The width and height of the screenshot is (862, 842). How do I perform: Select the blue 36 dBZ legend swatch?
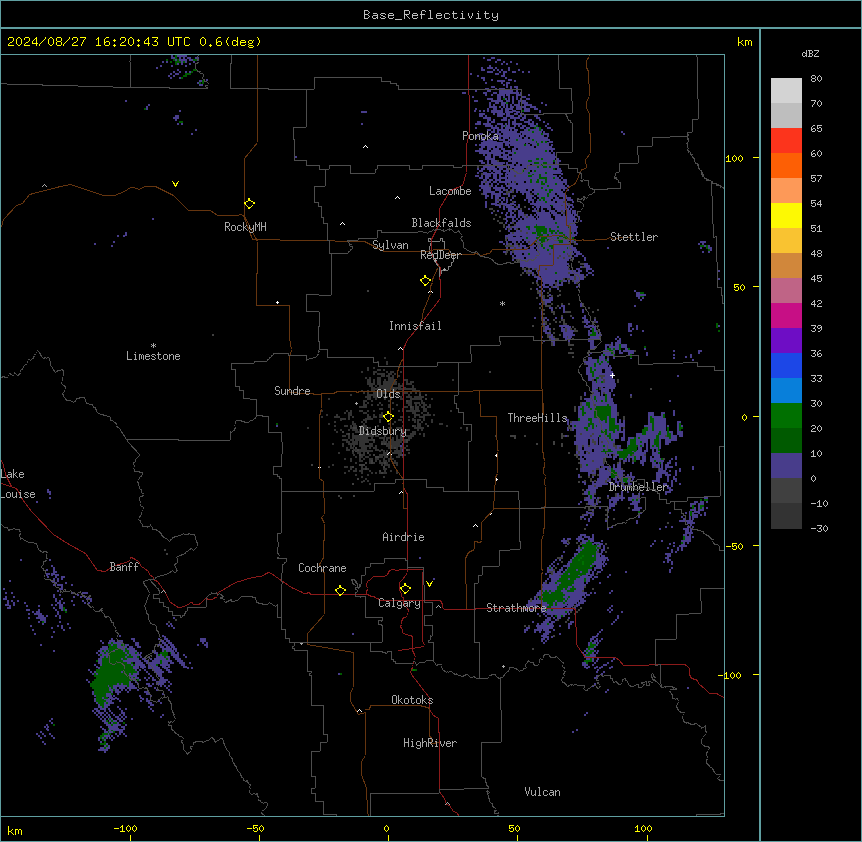pyautogui.click(x=786, y=365)
